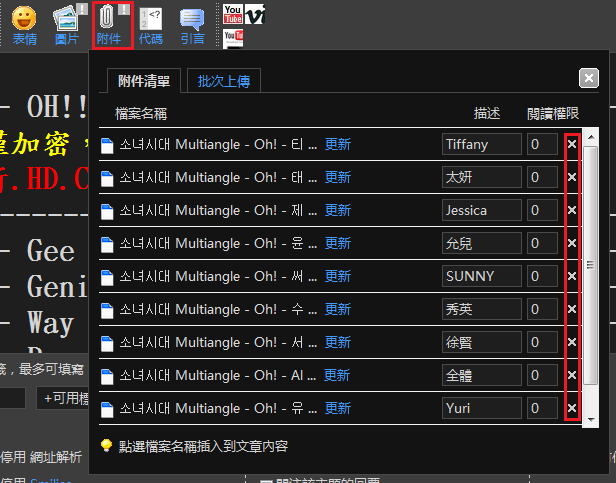Insert the Yuri row file name into post
This screenshot has height=483, width=616.
coord(218,408)
